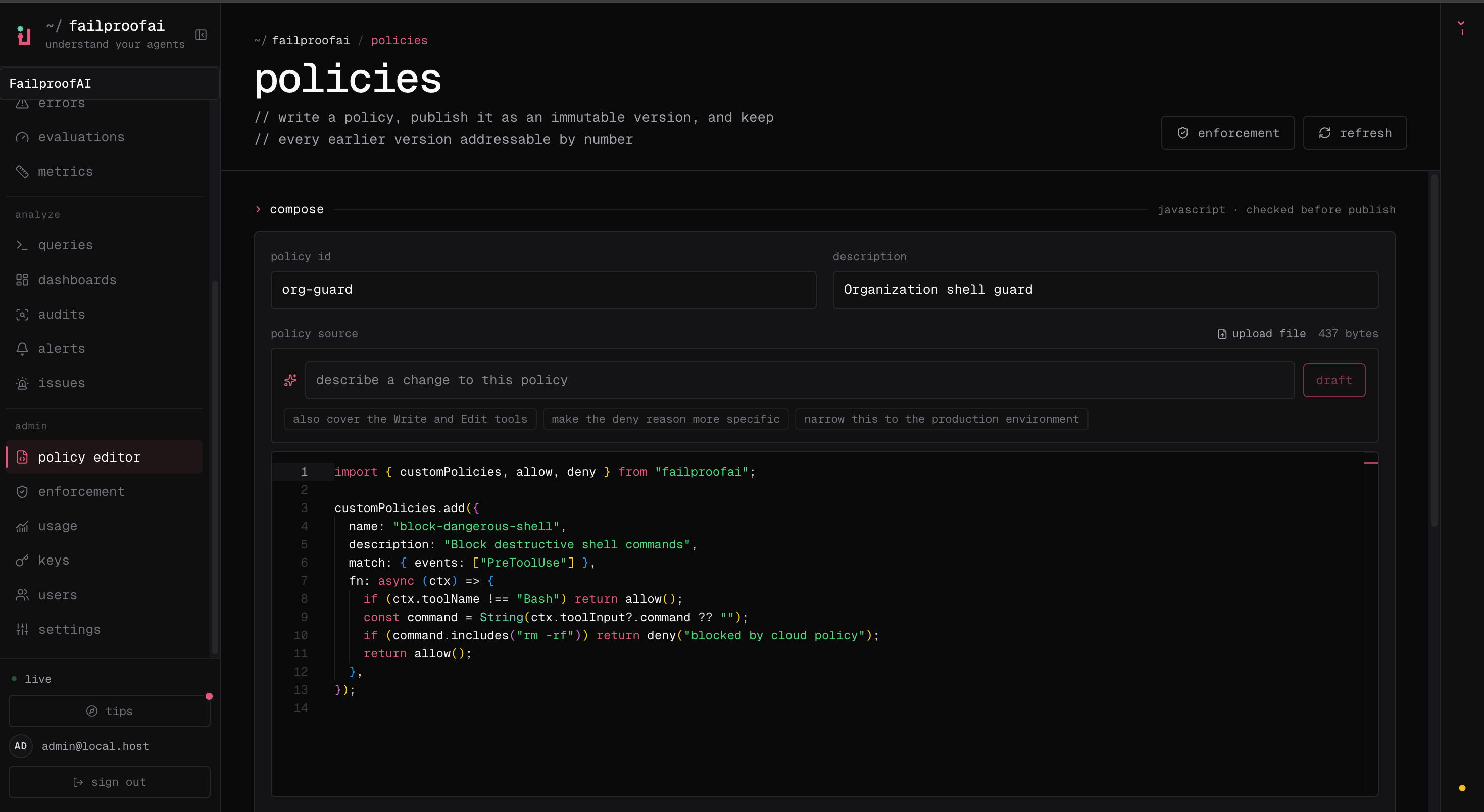The width and height of the screenshot is (1484, 812).
Task: Click the settings sliders icon
Action: pyautogui.click(x=22, y=629)
